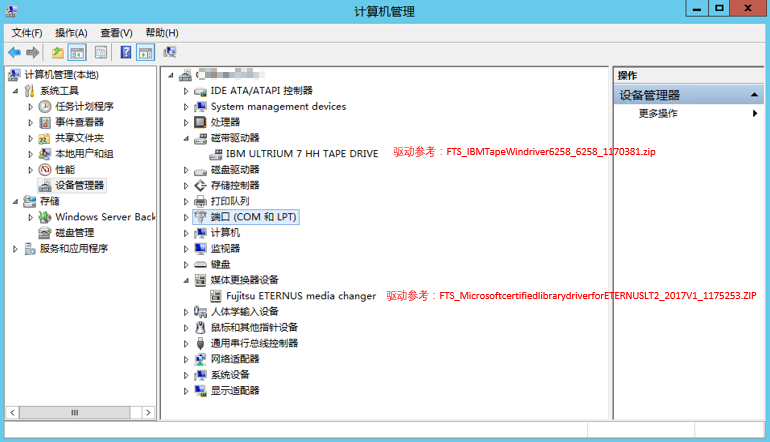Open the 操作(A) menu

(x=71, y=33)
